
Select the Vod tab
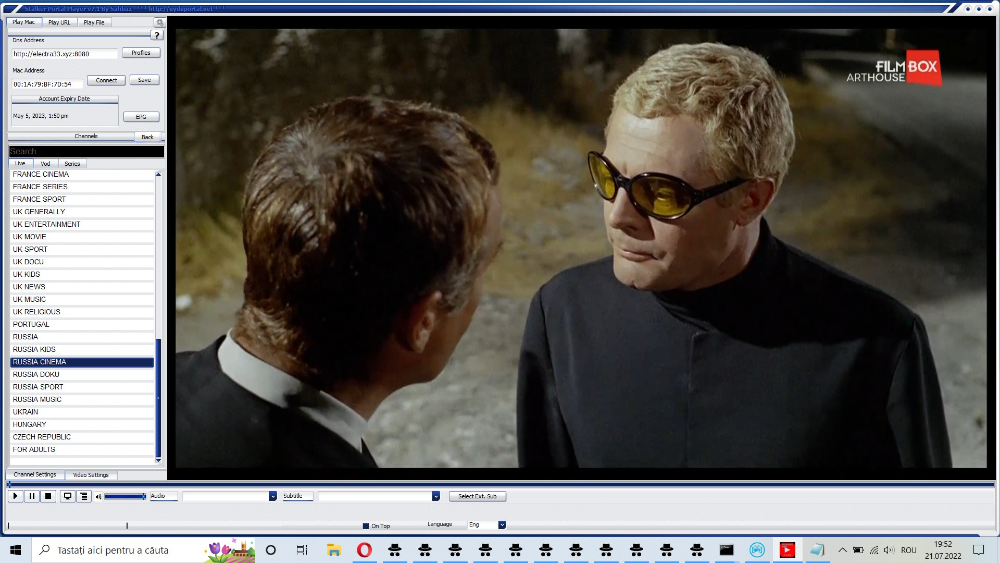click(45, 164)
